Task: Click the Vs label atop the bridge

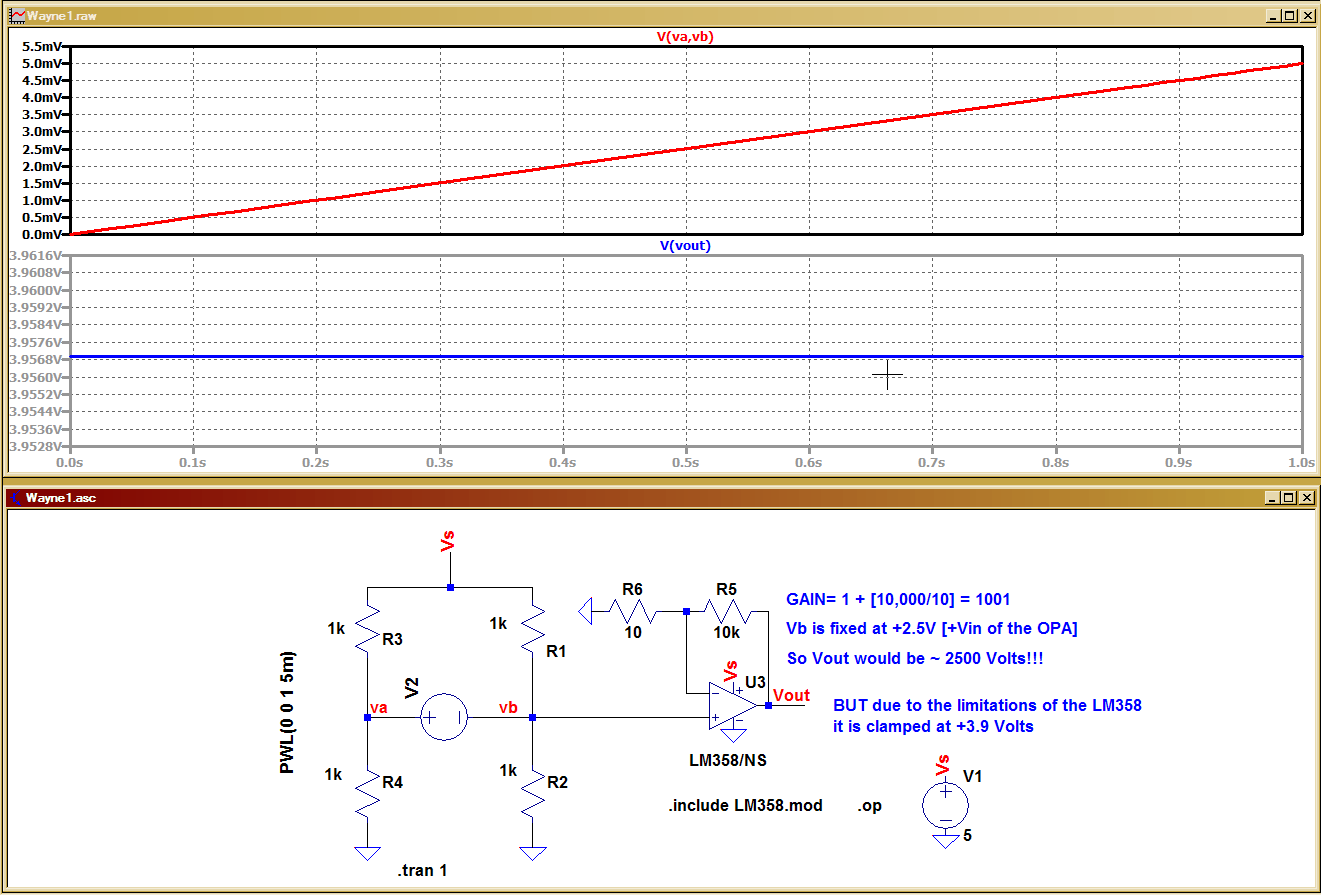Action: click(x=448, y=542)
